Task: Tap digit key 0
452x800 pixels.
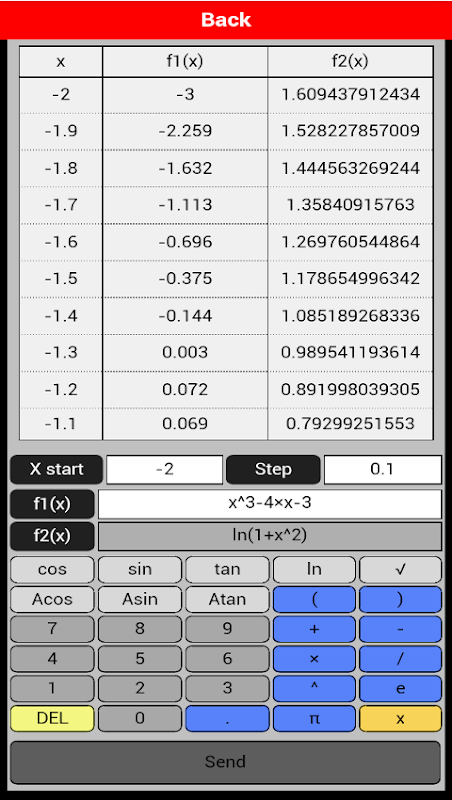Action: pos(140,719)
